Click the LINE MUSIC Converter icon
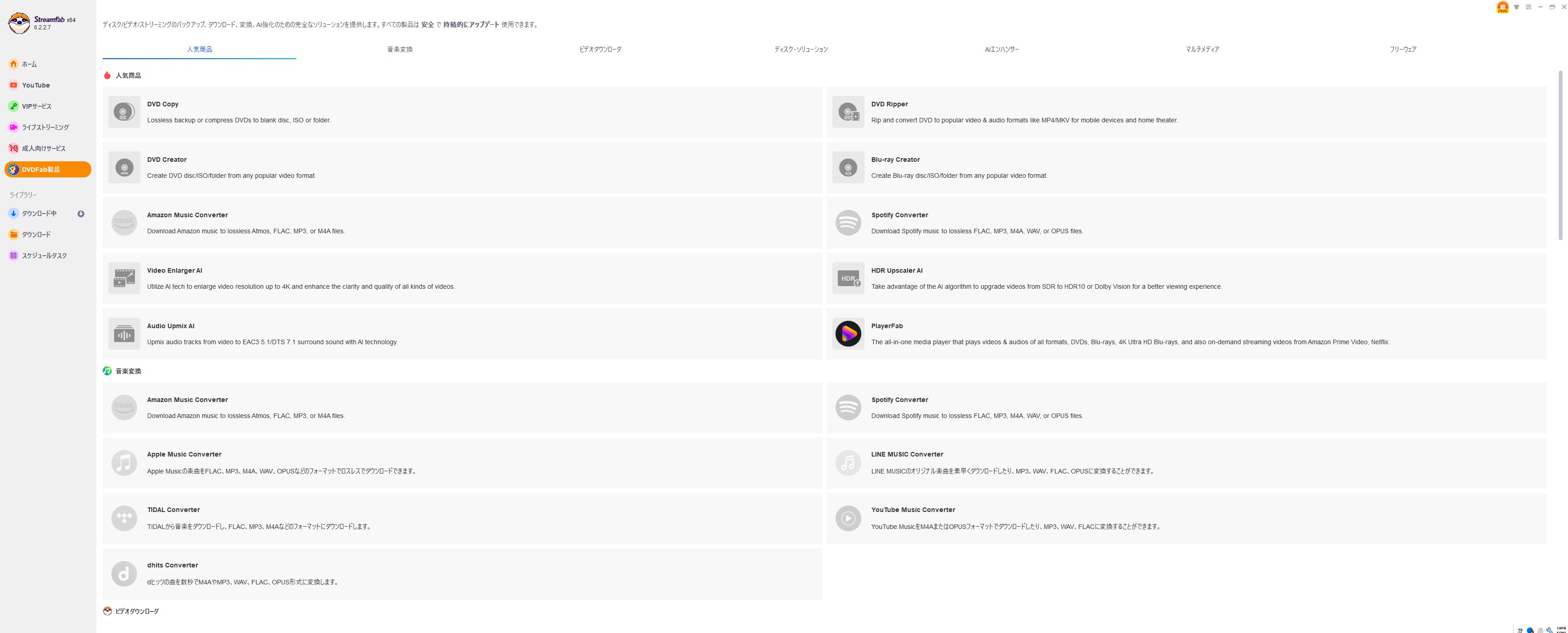 (x=848, y=462)
